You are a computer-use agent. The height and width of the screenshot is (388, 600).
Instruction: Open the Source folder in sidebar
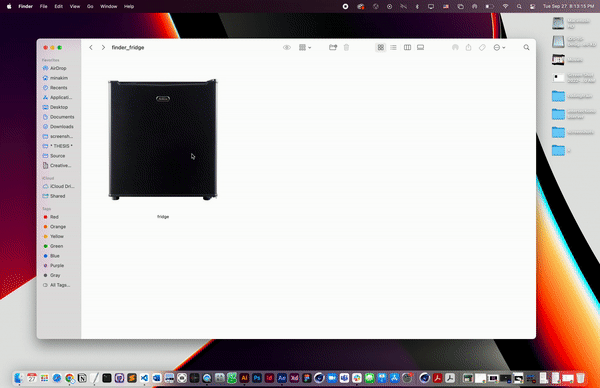(58, 156)
